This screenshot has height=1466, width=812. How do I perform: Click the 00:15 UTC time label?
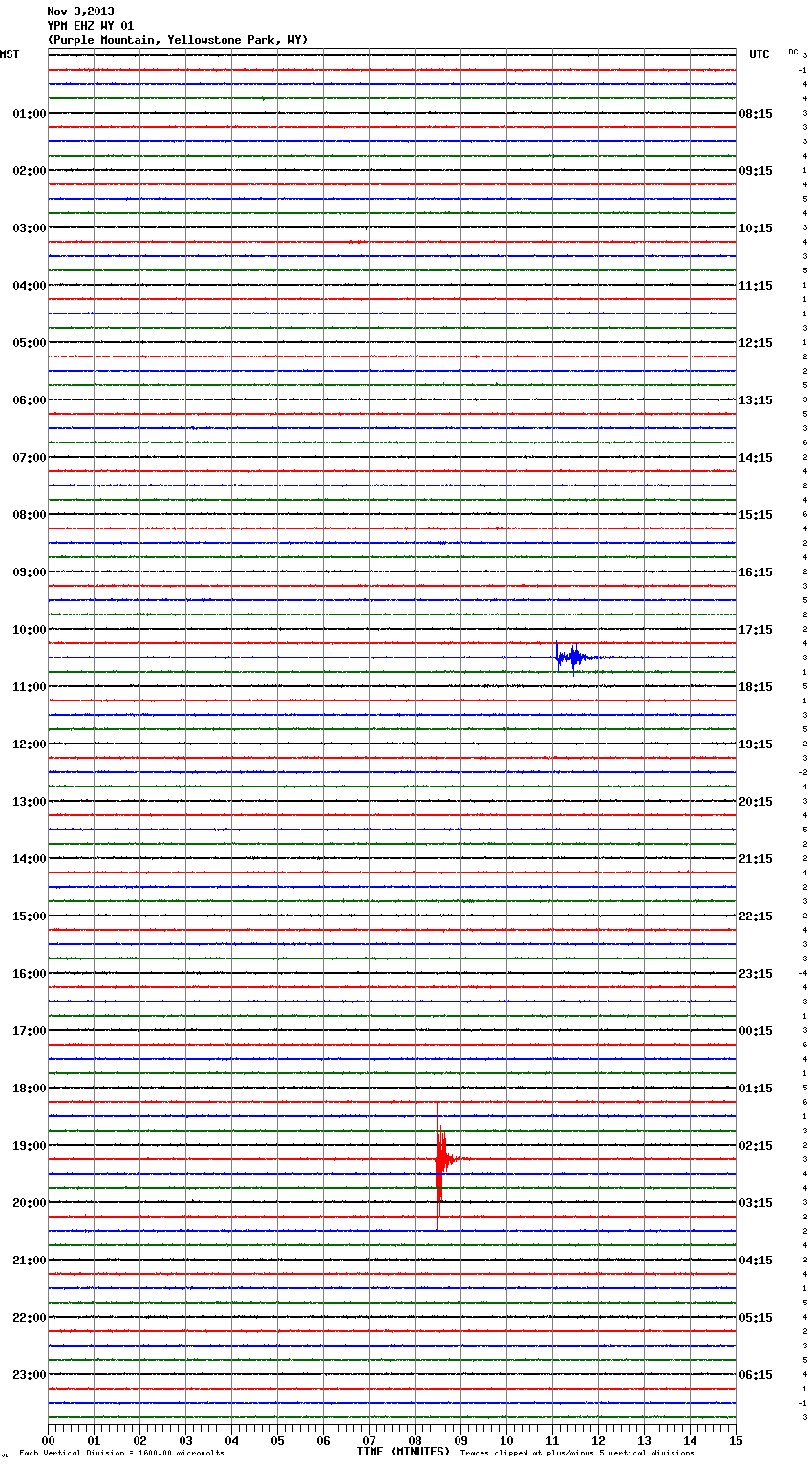click(x=756, y=1031)
